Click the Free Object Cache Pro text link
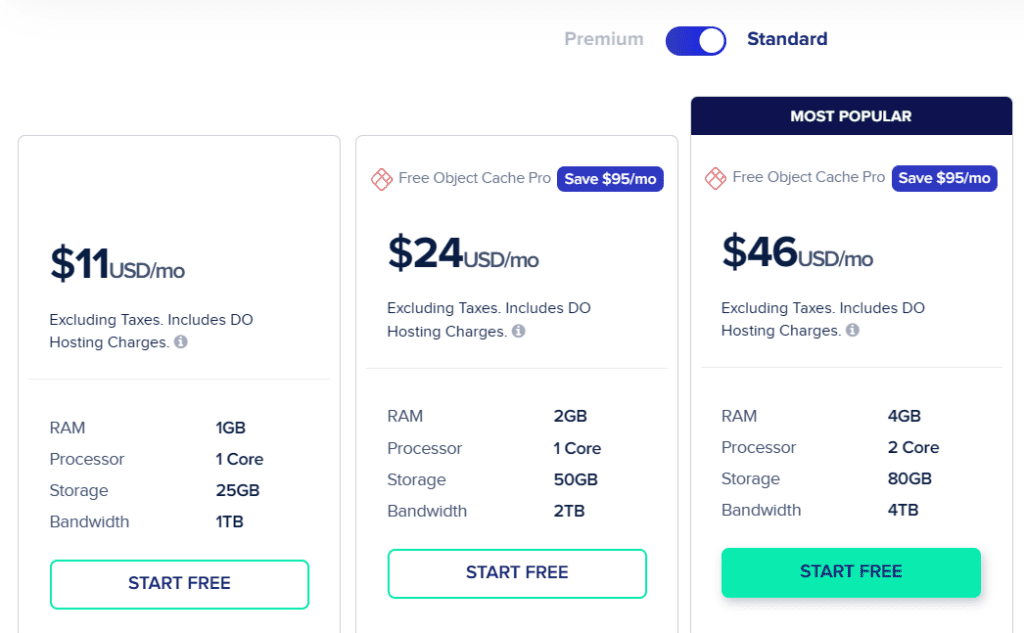This screenshot has width=1024, height=633. click(475, 178)
